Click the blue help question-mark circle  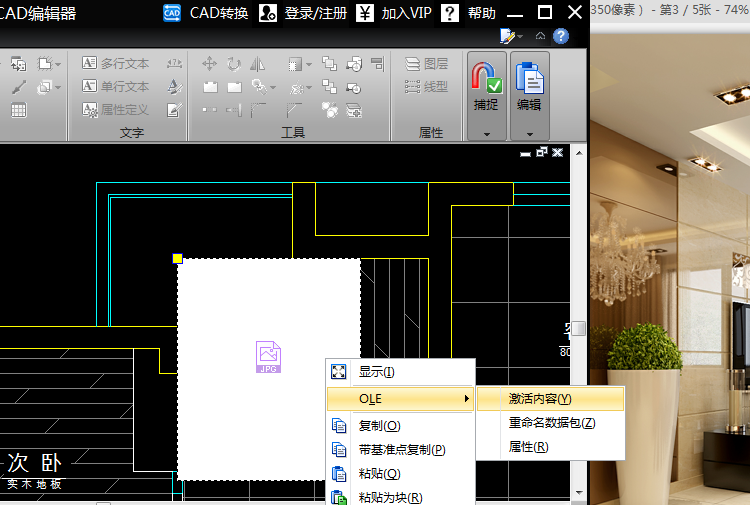pos(561,36)
